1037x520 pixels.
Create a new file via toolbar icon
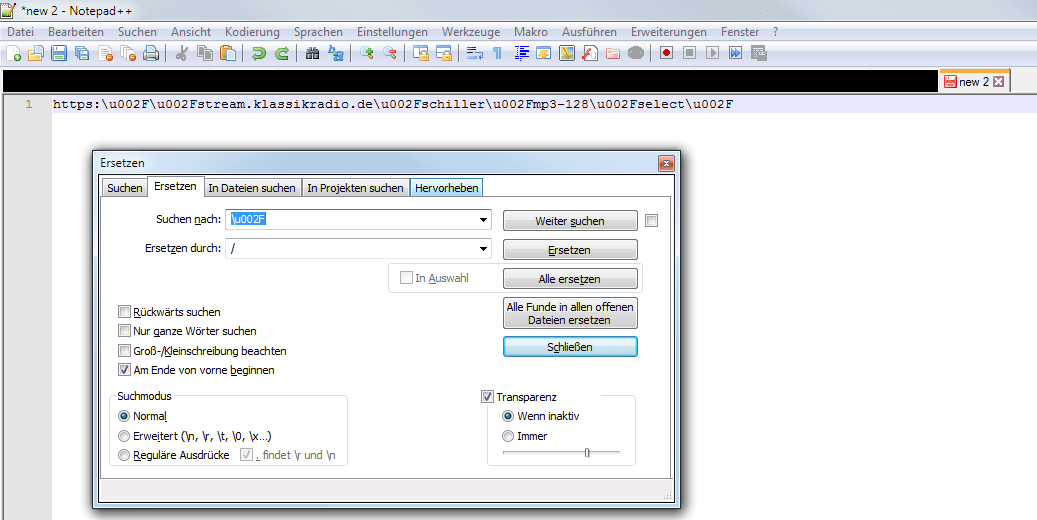(x=13, y=54)
